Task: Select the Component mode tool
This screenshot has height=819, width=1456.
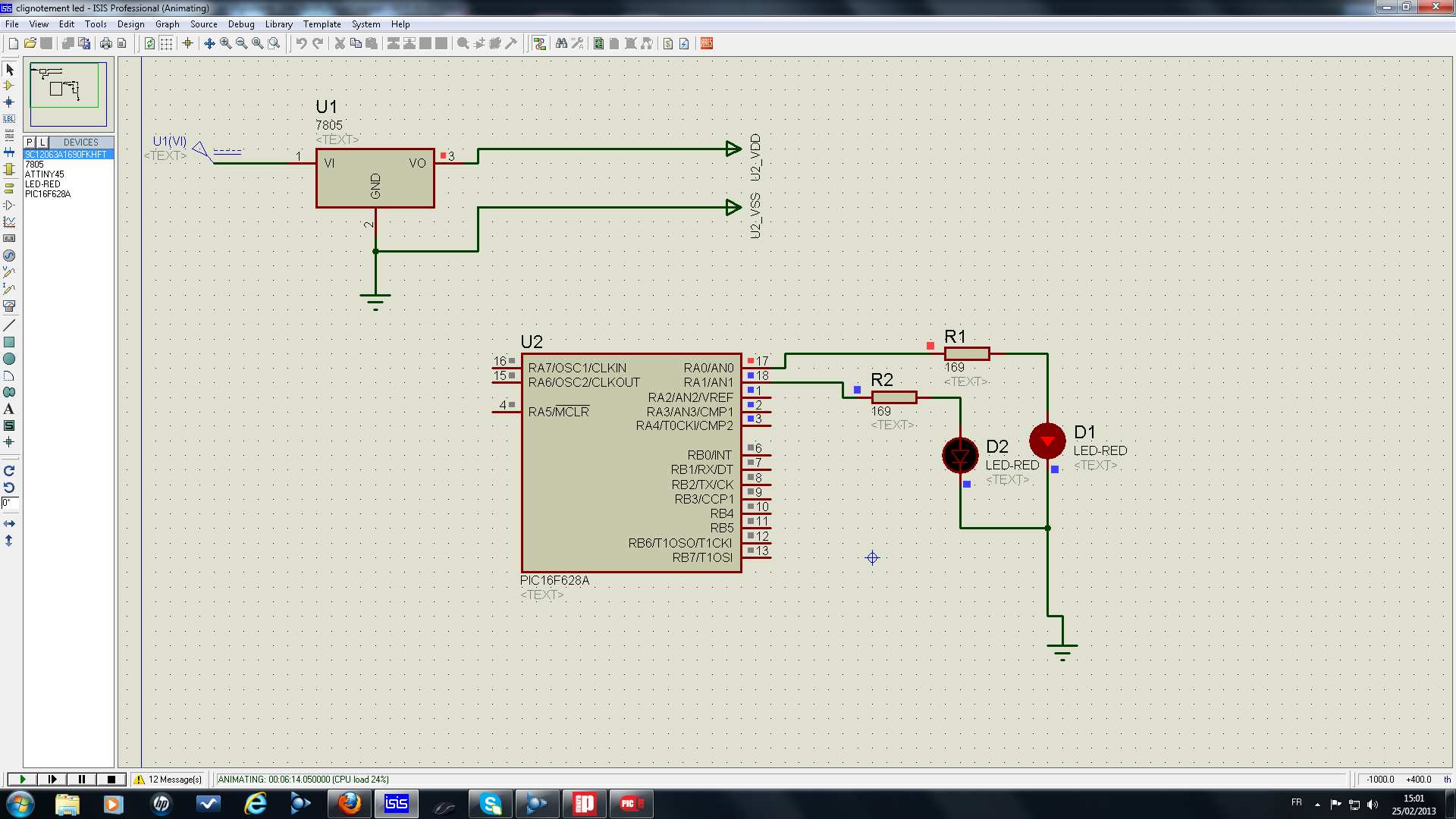Action: (x=9, y=86)
